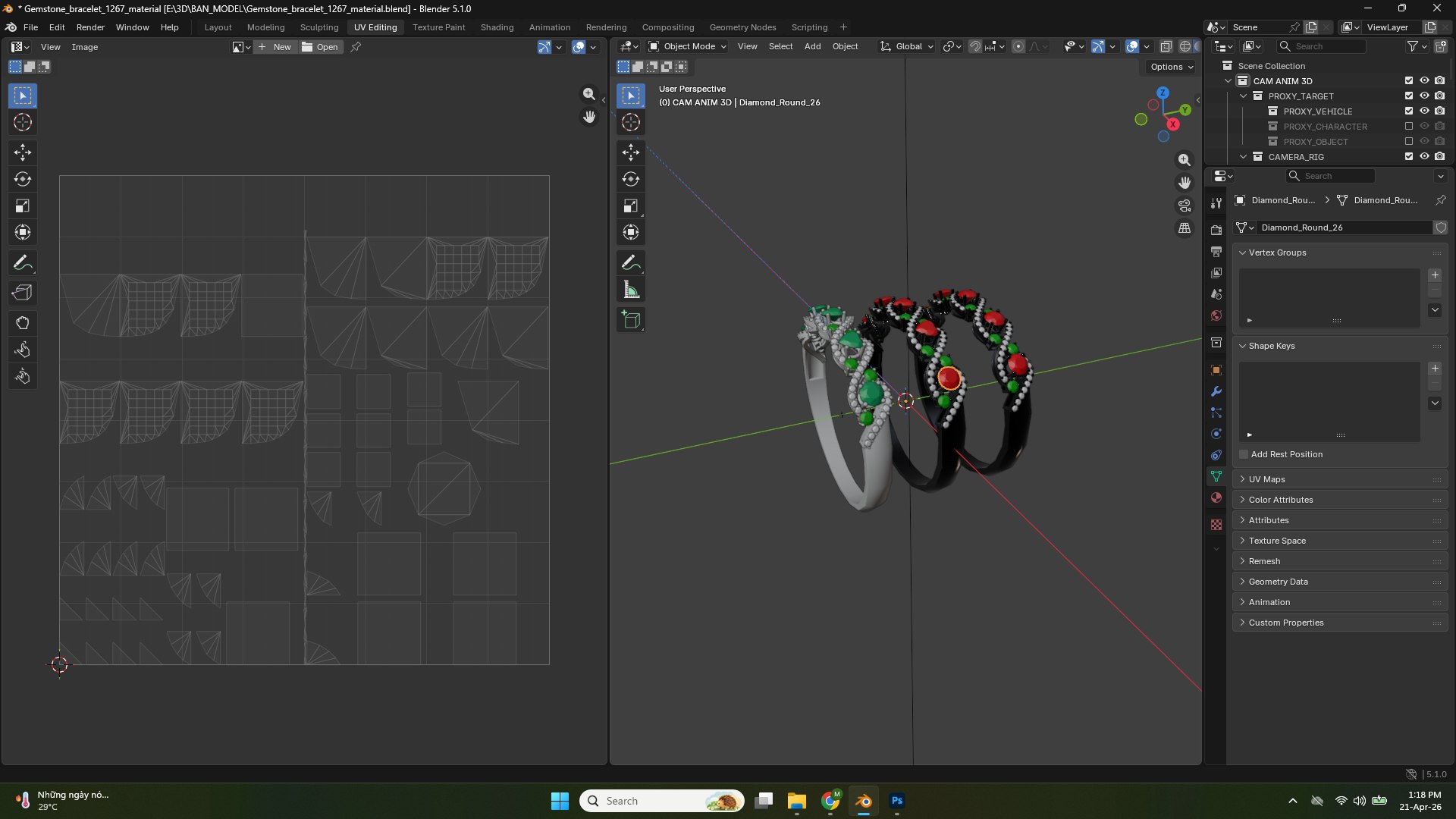Open the Render properties tab
Image resolution: width=1456 pixels, height=819 pixels.
pos(1216,230)
